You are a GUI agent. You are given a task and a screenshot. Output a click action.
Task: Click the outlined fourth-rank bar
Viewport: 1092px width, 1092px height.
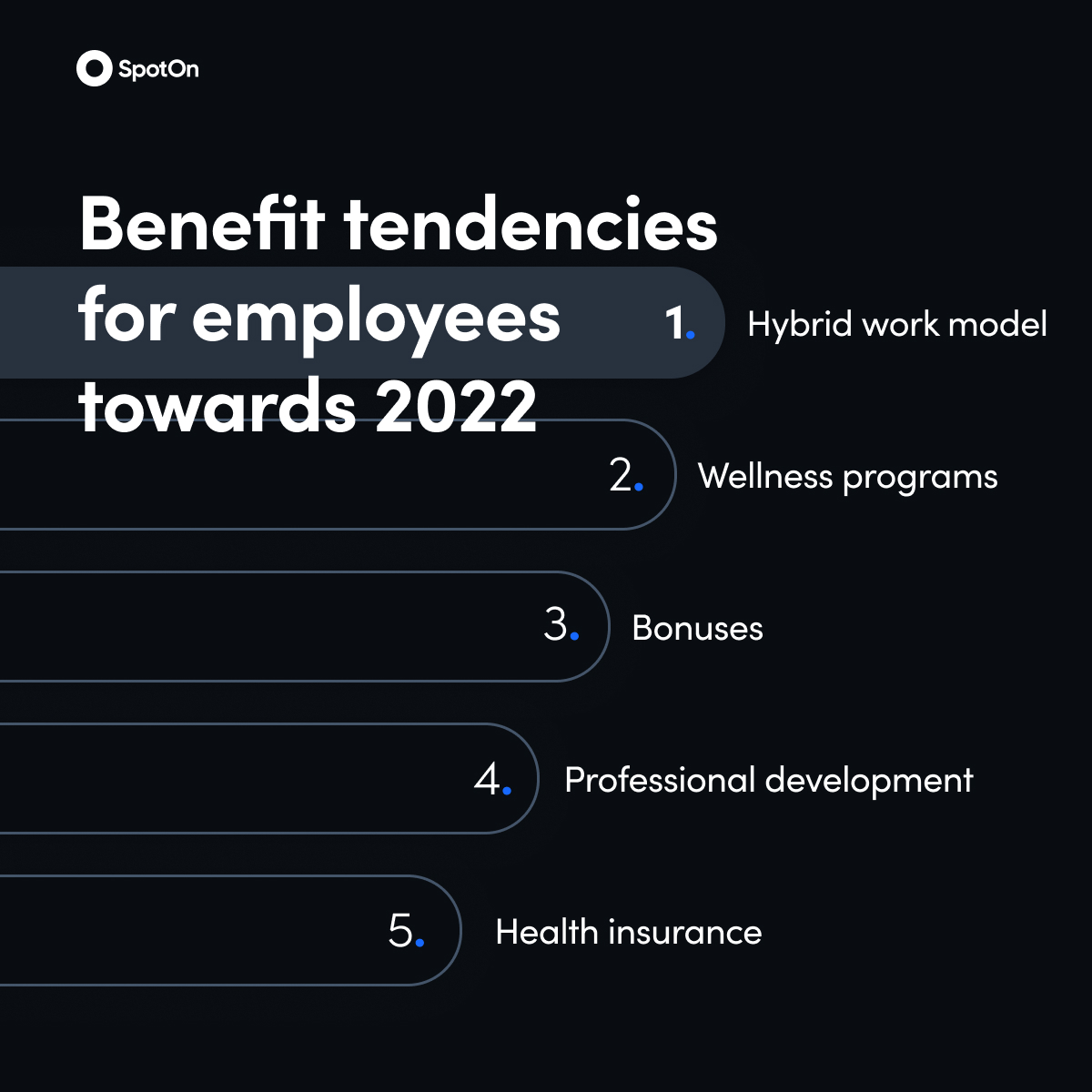[x=269, y=778]
